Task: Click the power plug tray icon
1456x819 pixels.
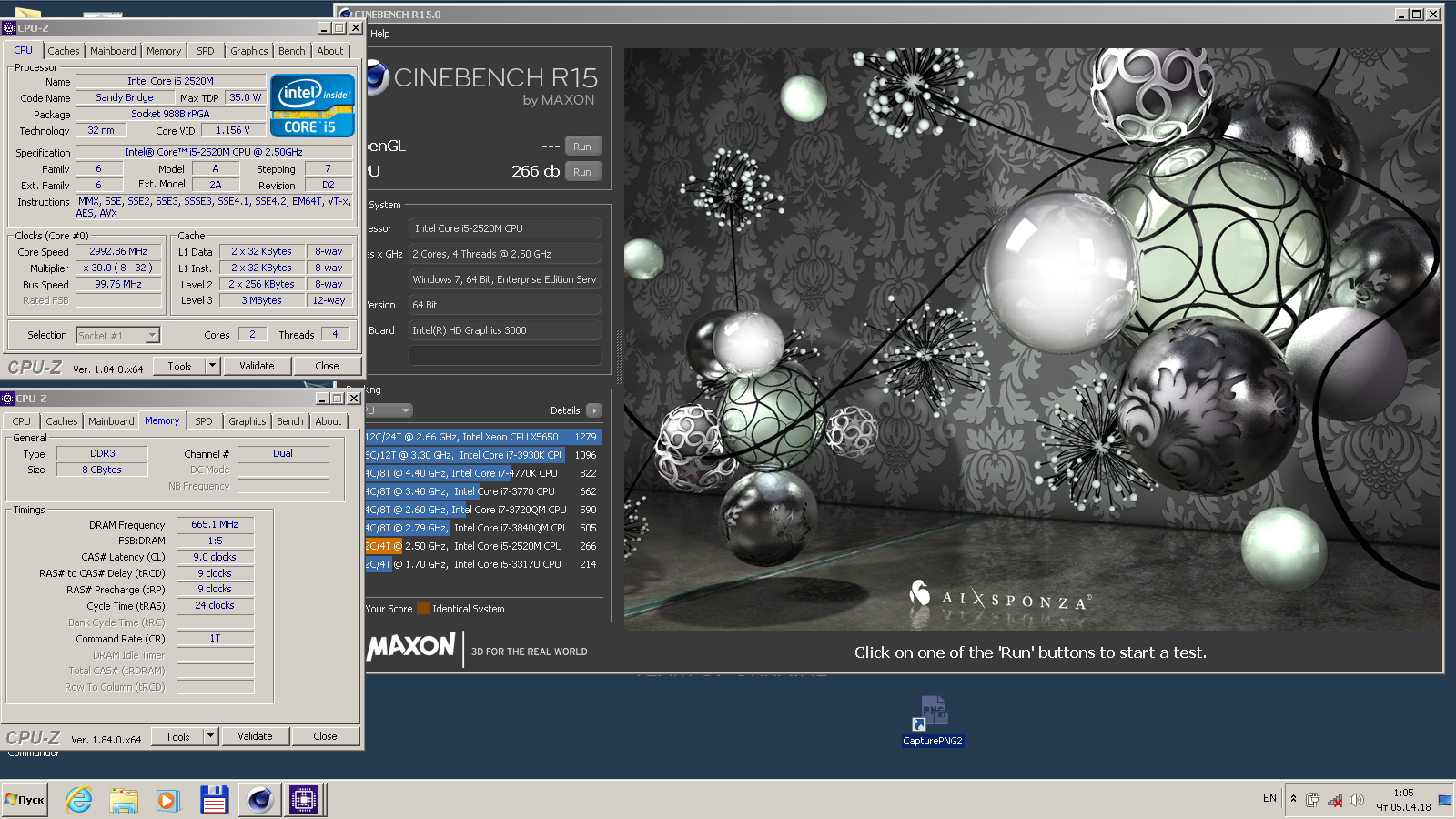Action: tap(1312, 800)
